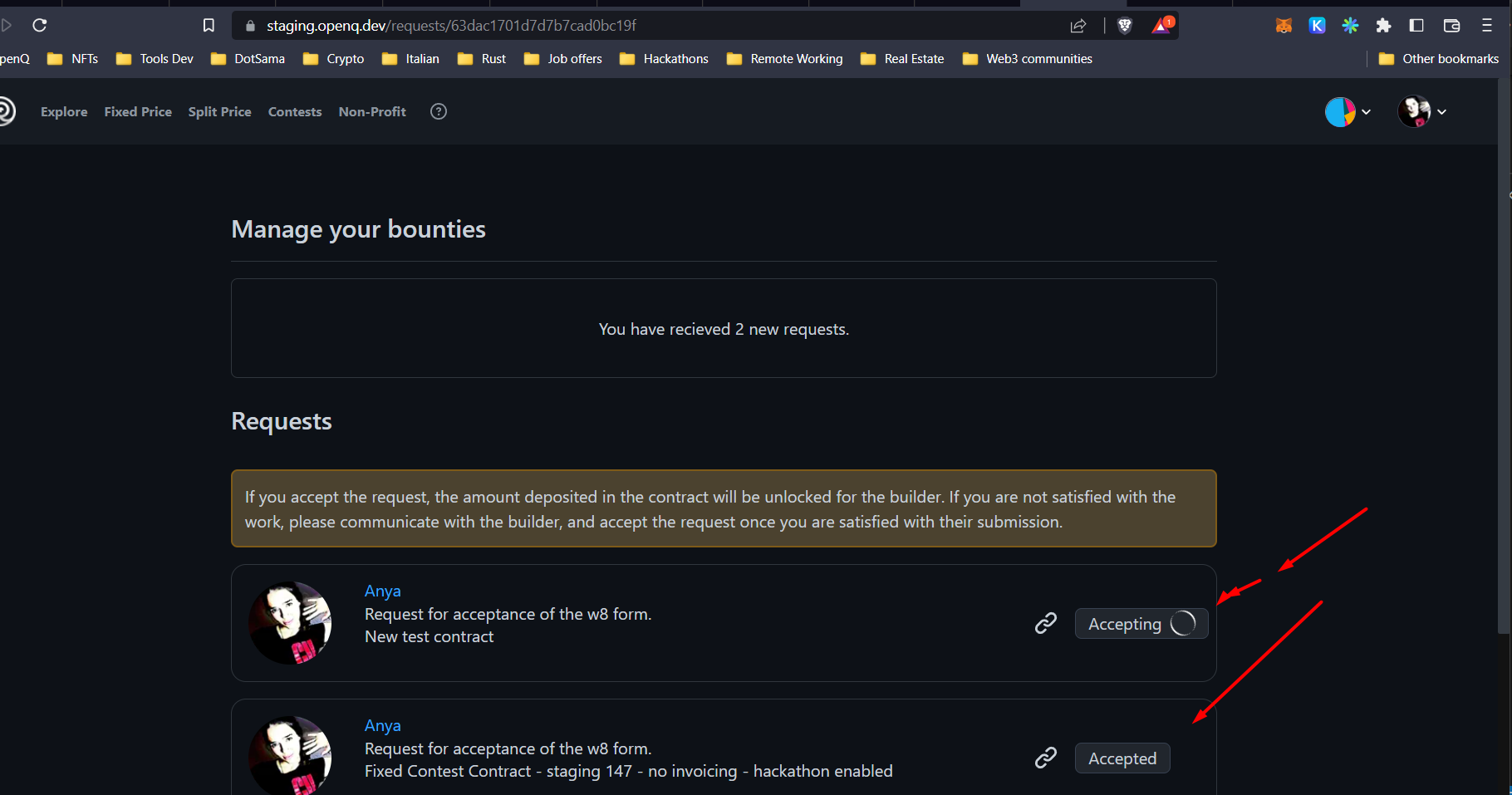Screen dimensions: 1512x795
Task: Click the OpenQ logo
Action: (7, 111)
